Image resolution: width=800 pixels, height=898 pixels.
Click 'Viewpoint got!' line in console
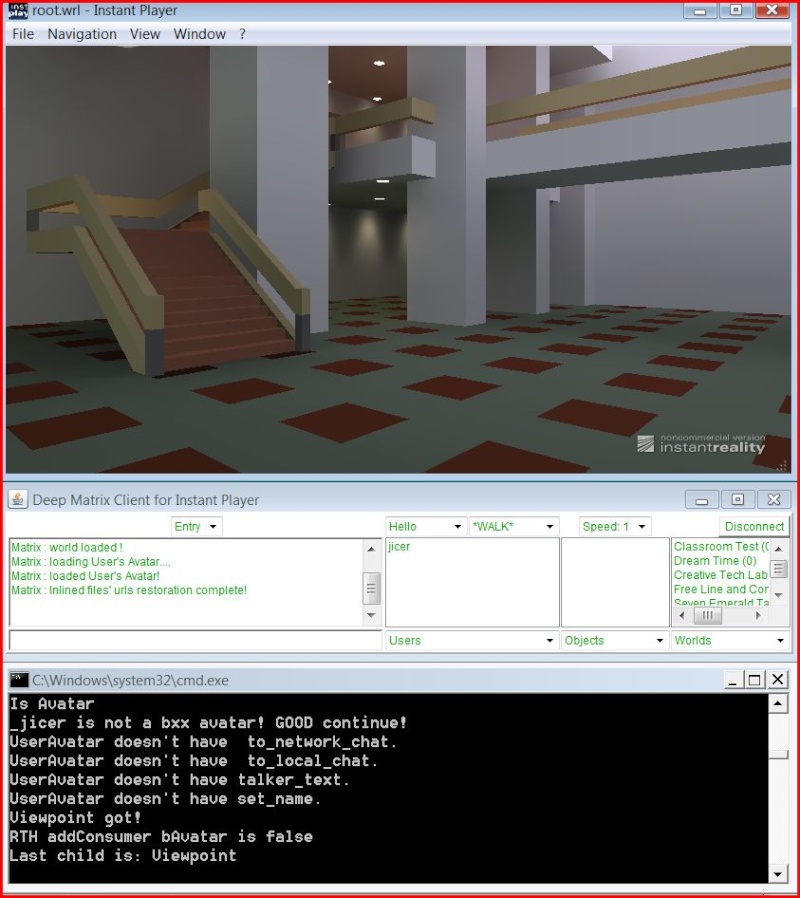click(76, 818)
